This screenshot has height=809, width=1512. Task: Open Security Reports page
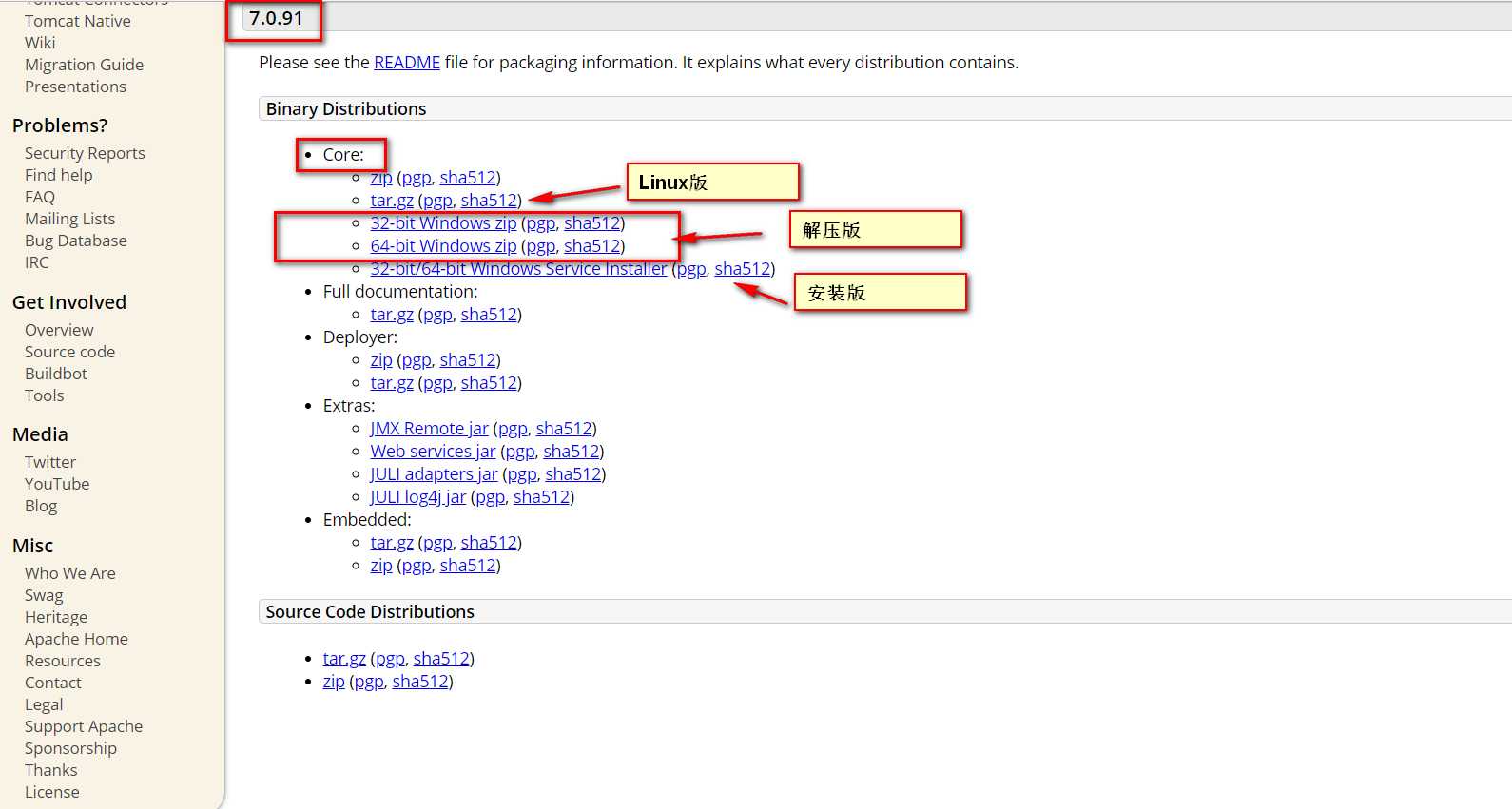tap(85, 153)
